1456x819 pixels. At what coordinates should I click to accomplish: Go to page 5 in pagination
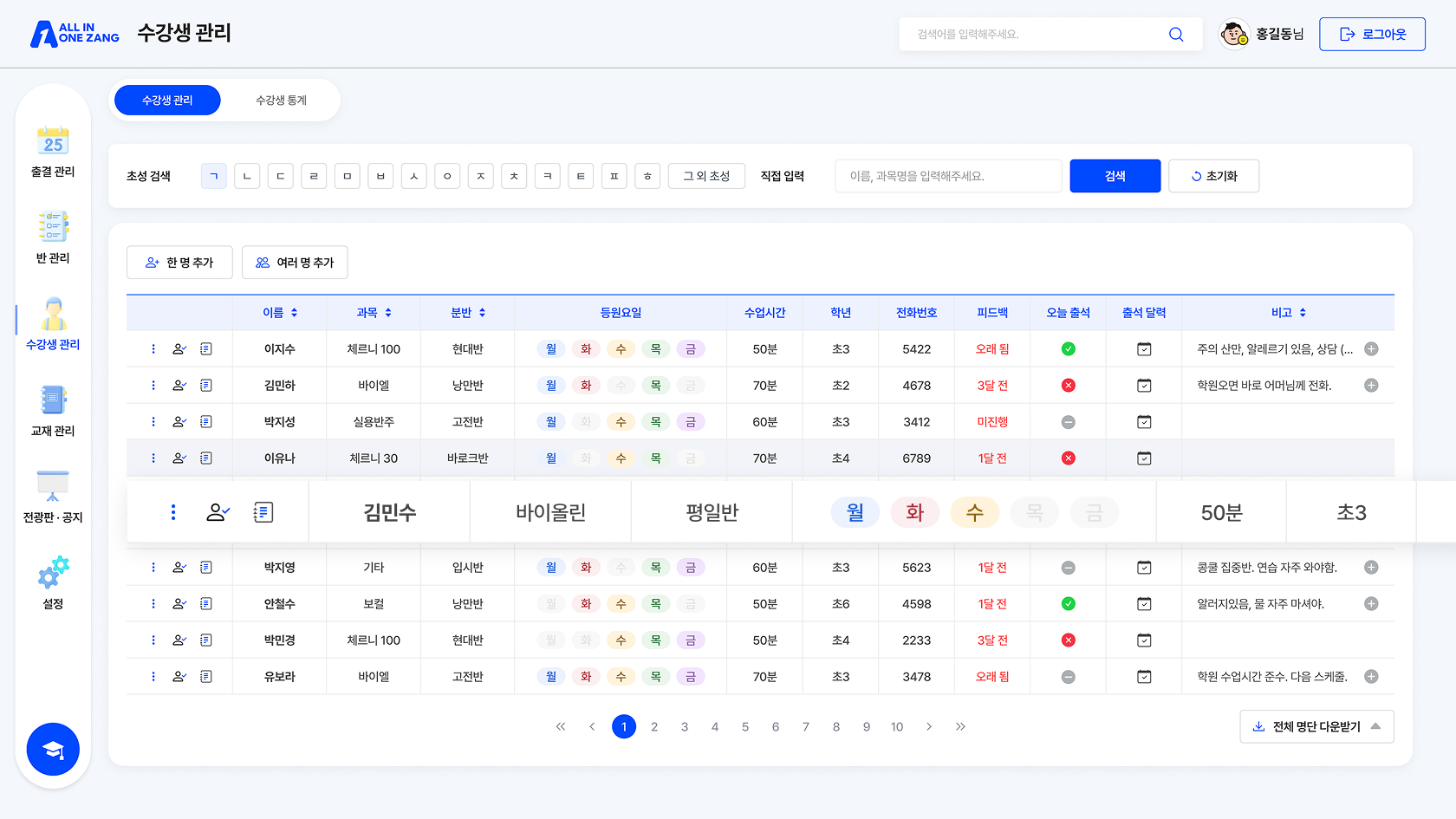click(744, 726)
